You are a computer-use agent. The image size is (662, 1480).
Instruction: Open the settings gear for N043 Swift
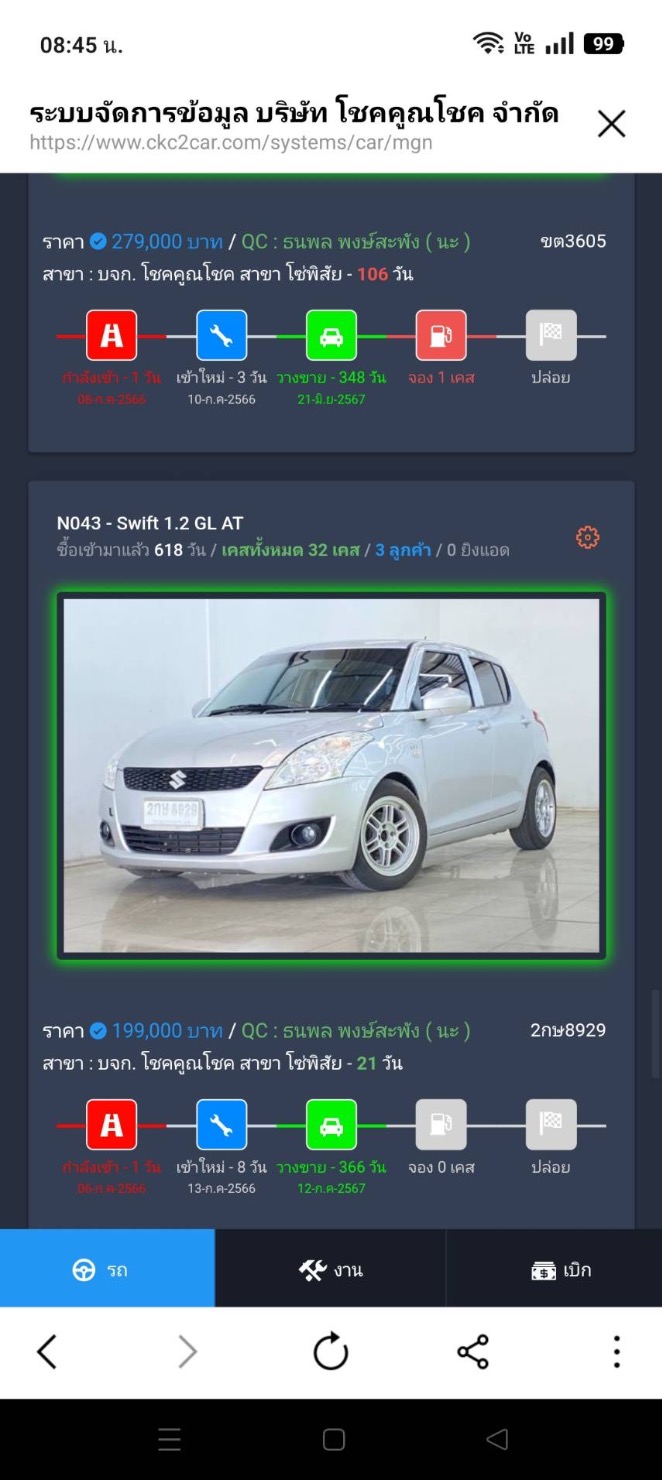click(x=587, y=538)
